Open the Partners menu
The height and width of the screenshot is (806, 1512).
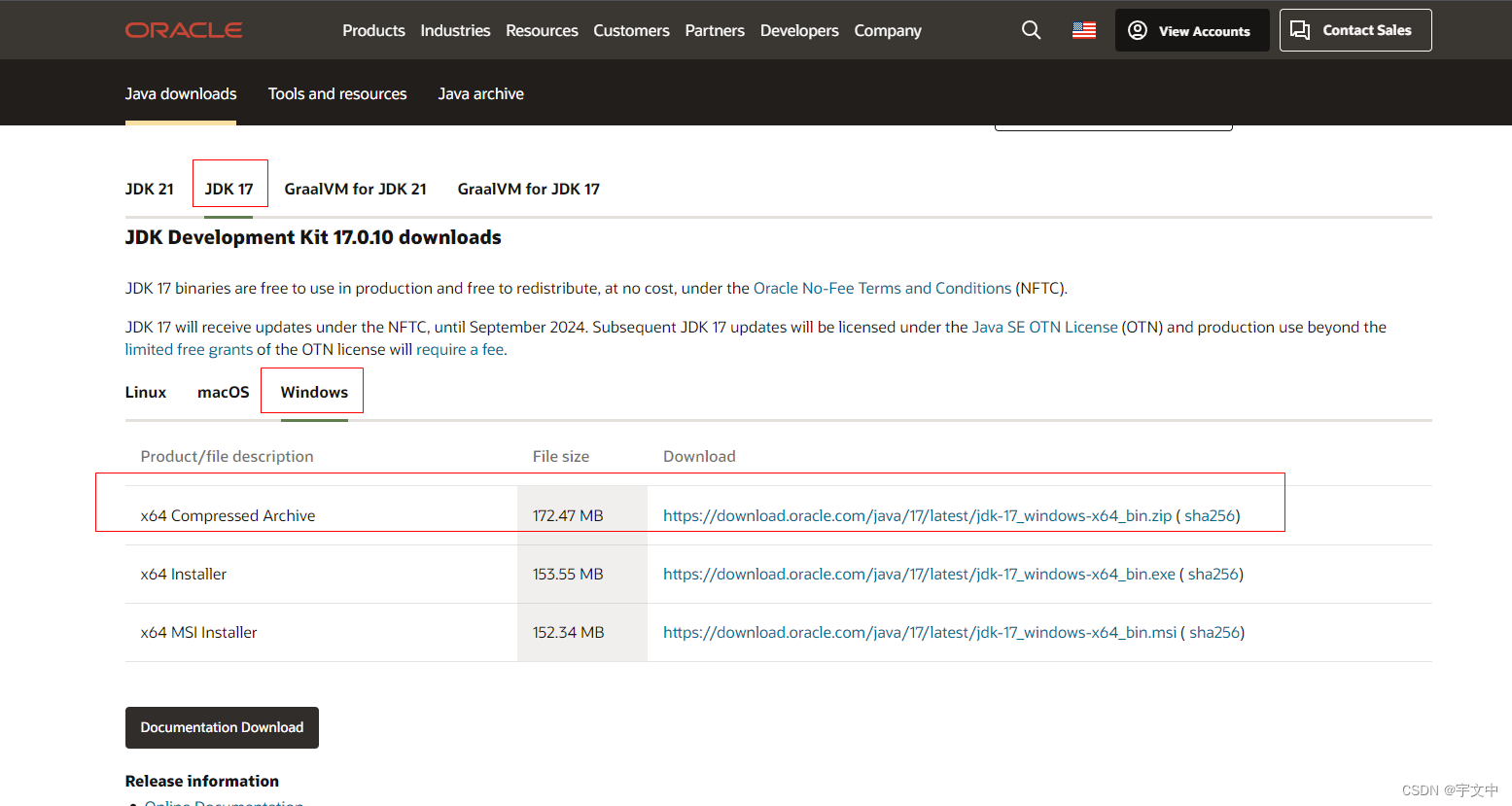click(x=715, y=30)
